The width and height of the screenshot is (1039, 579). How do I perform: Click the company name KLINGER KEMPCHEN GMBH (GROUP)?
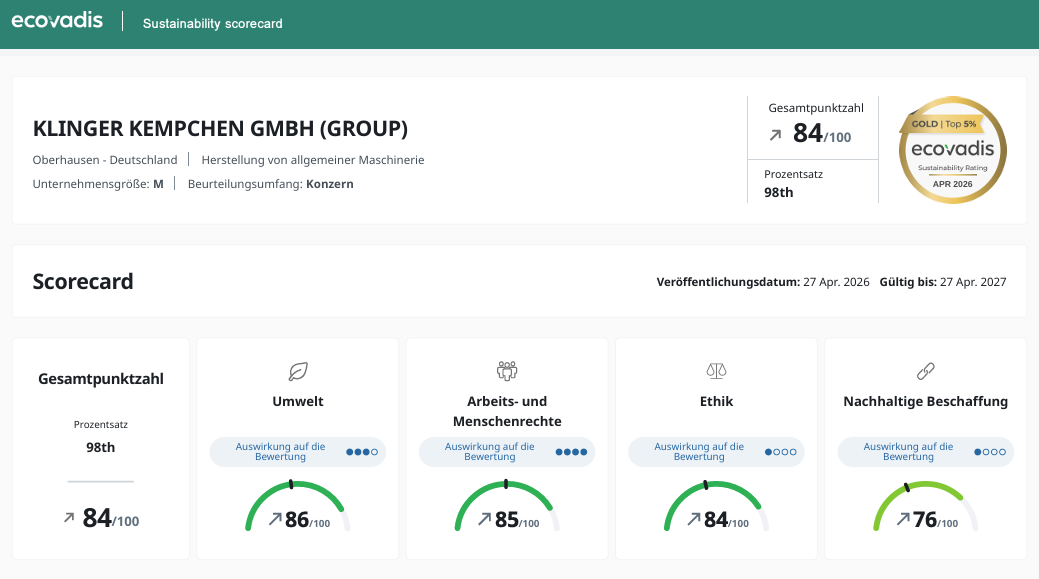coord(220,129)
